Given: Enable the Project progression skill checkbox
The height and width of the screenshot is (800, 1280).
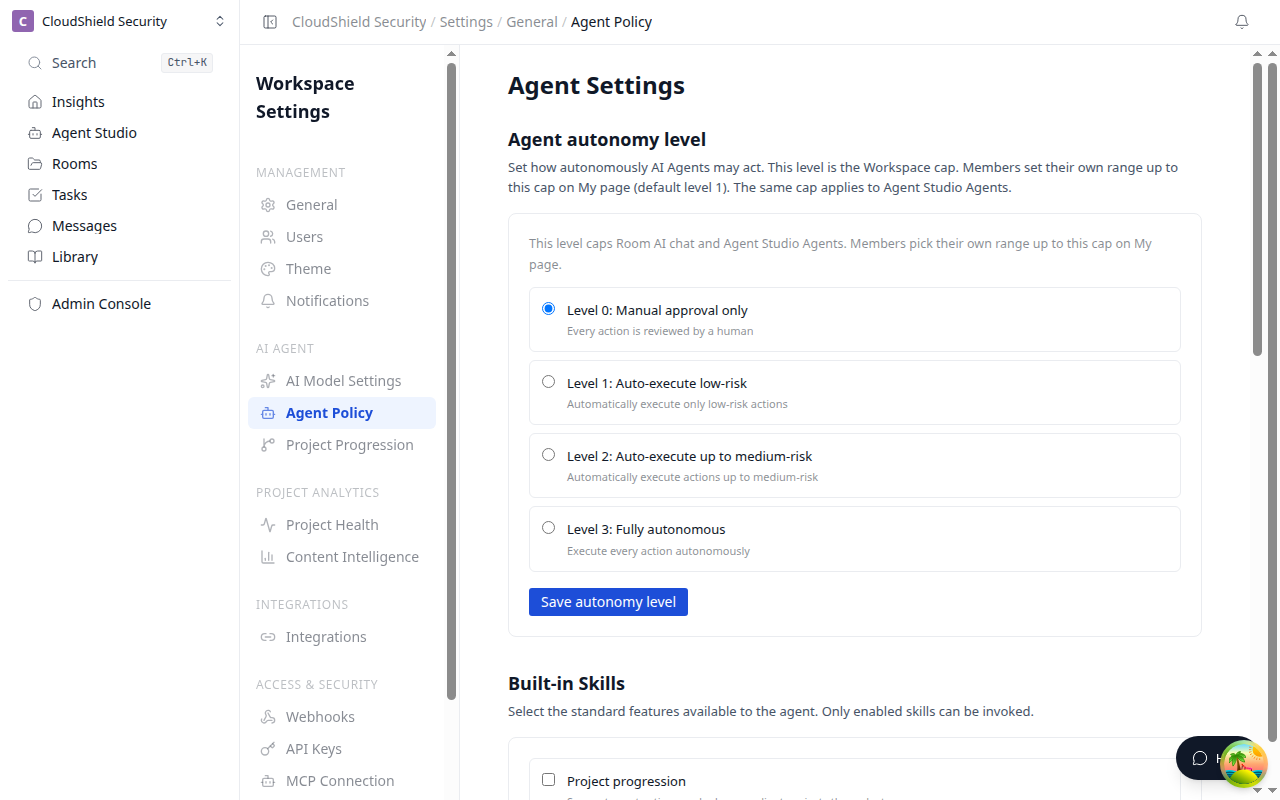Looking at the screenshot, I should 548,780.
